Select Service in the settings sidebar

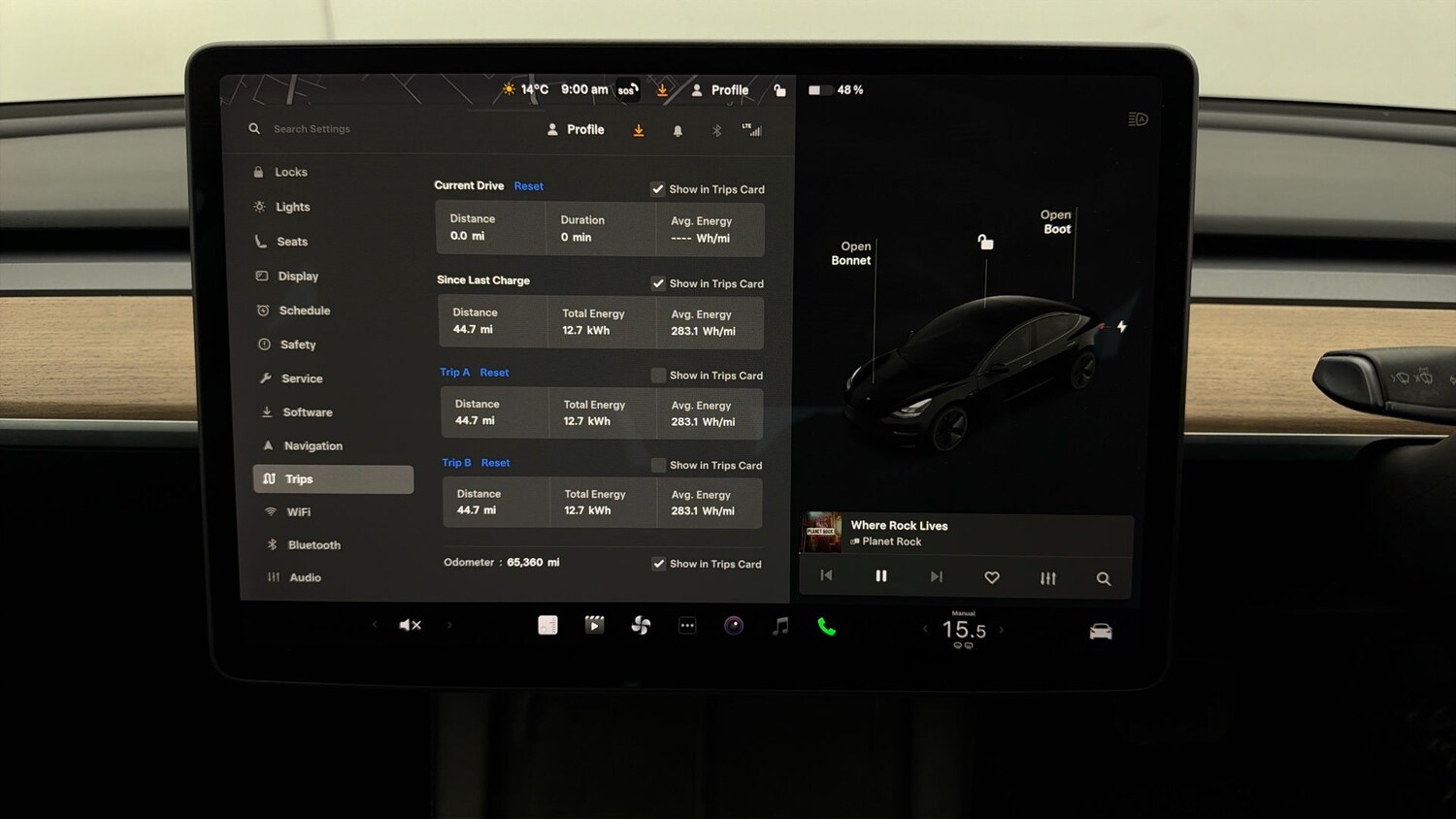pos(302,378)
